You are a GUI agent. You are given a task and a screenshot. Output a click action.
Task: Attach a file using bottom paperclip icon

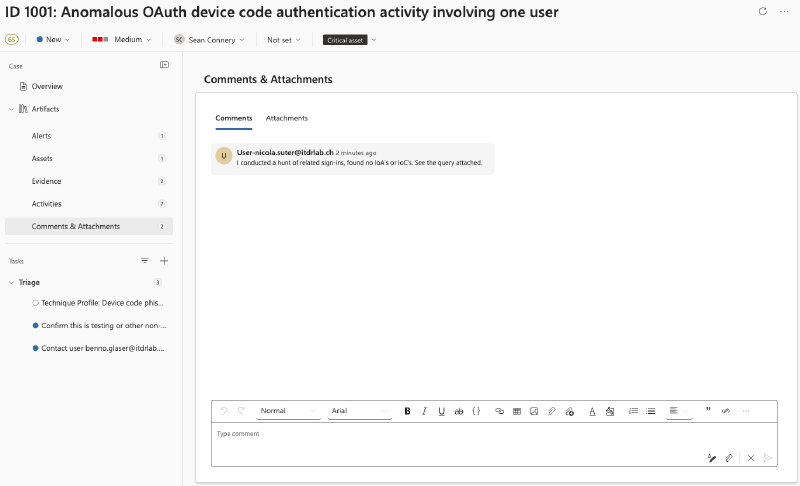[x=729, y=458]
